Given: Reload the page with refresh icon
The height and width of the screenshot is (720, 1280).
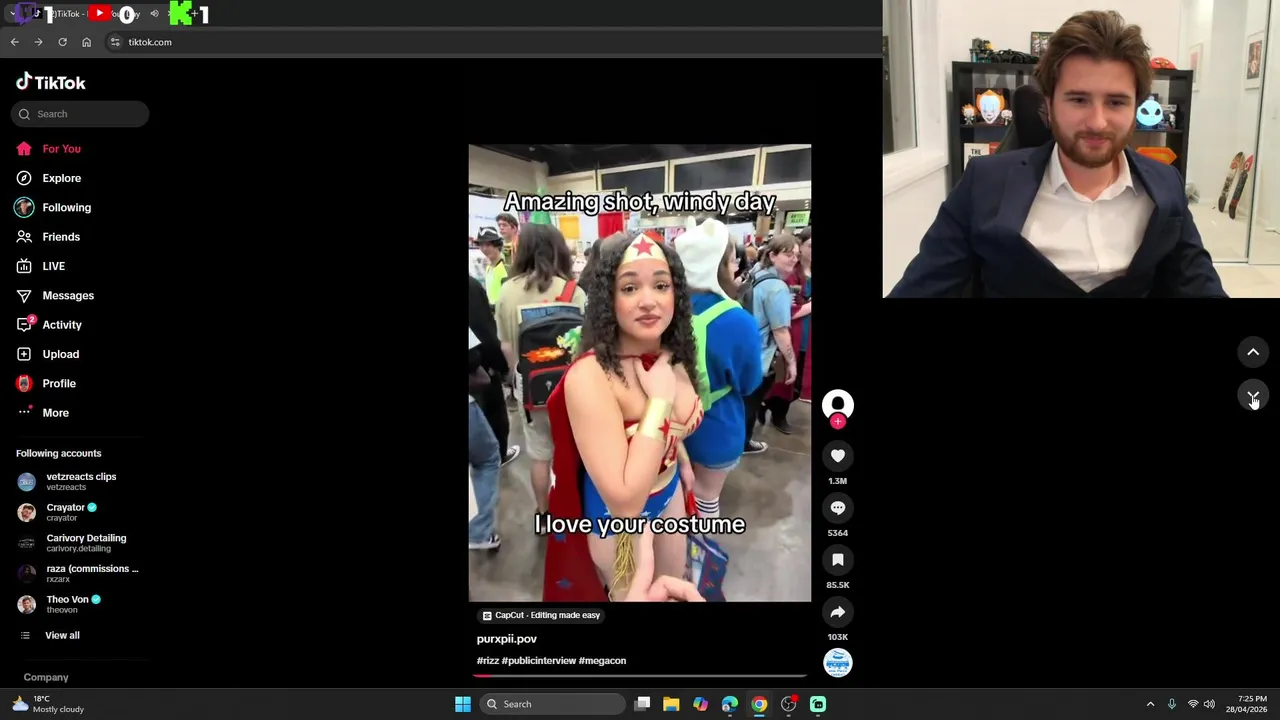Looking at the screenshot, I should [x=62, y=42].
